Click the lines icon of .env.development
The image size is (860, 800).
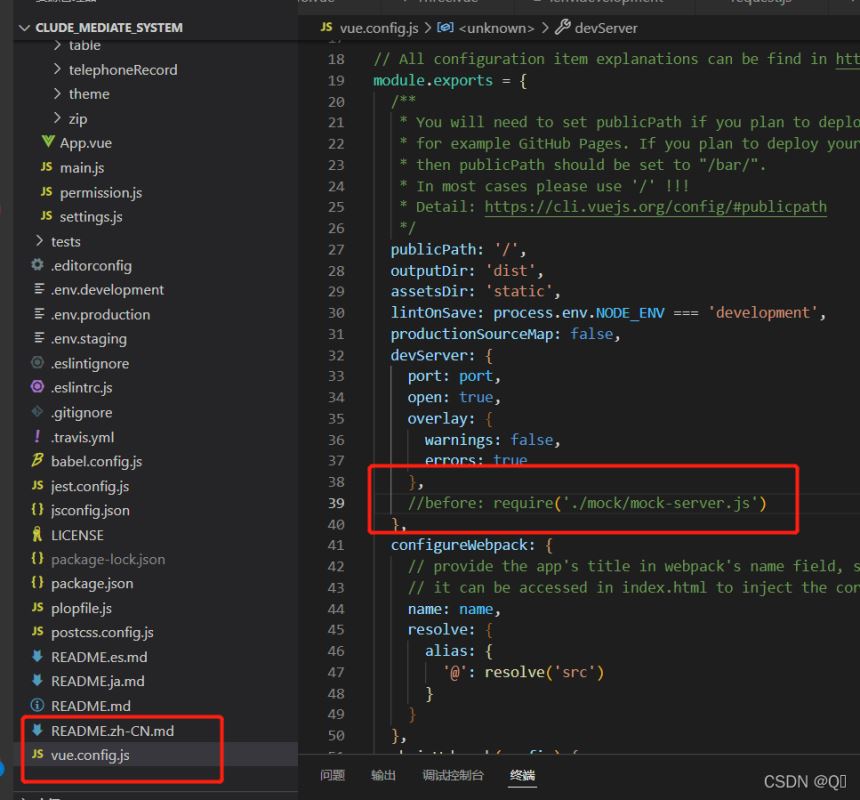coord(39,289)
